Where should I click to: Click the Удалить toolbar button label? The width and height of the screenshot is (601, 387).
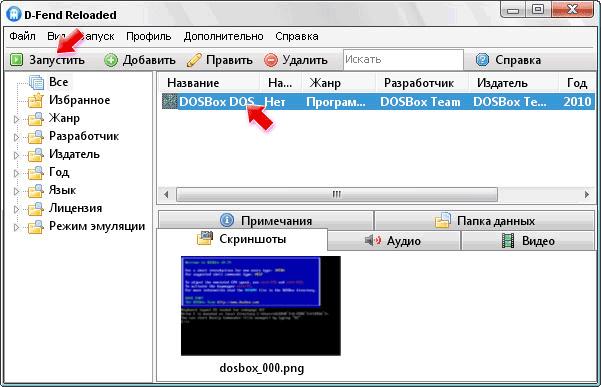(305, 60)
